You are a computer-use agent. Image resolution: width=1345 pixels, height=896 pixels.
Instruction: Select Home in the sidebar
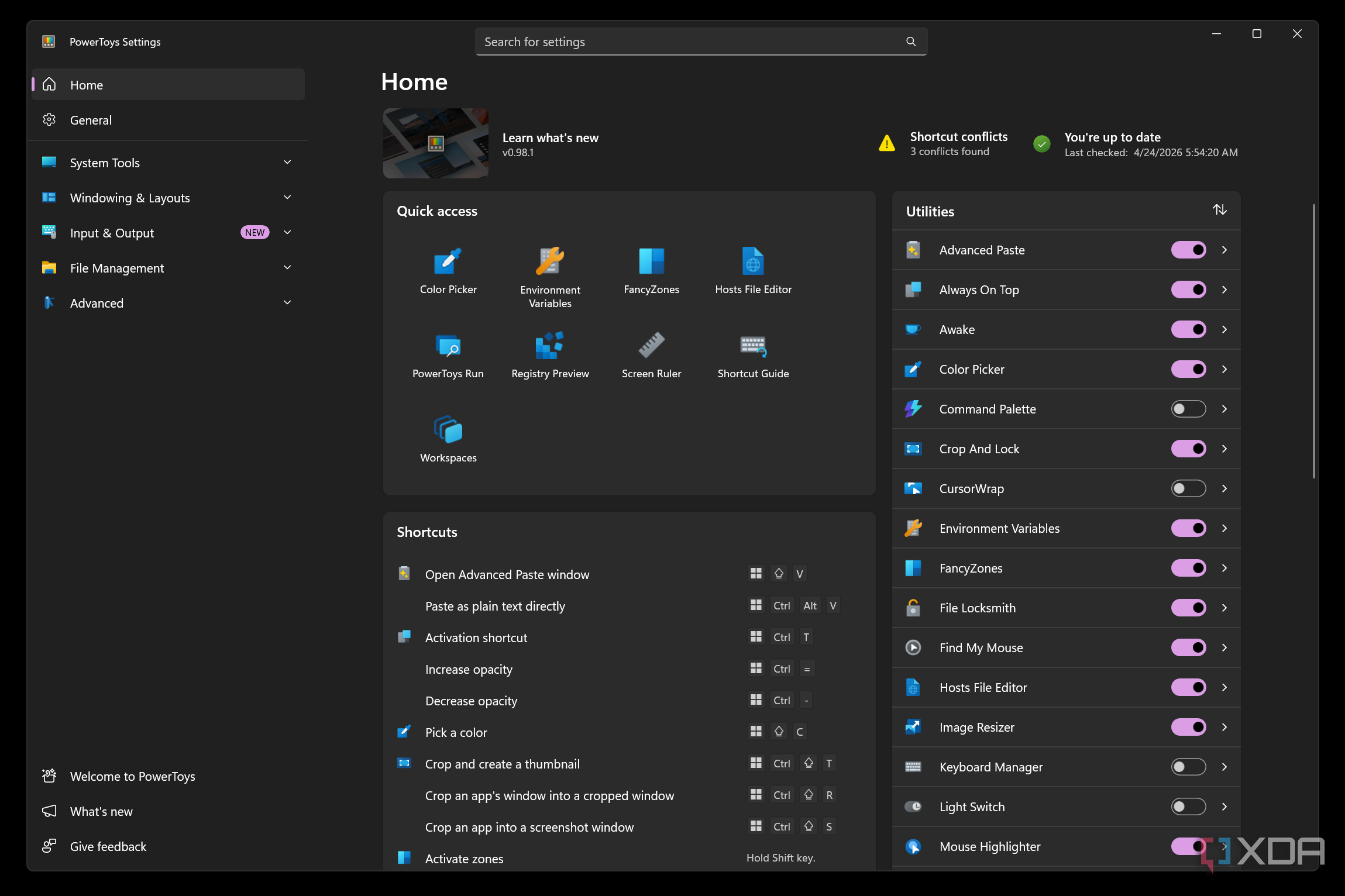coord(168,85)
